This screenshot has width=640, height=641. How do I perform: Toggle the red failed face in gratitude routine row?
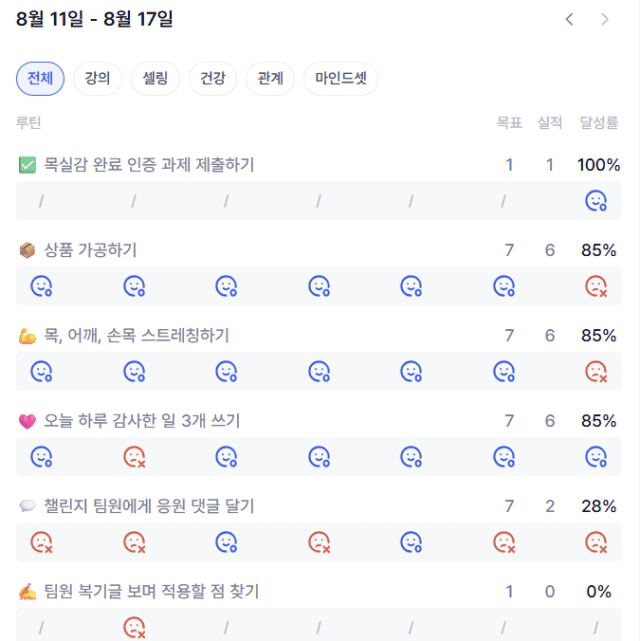134,457
